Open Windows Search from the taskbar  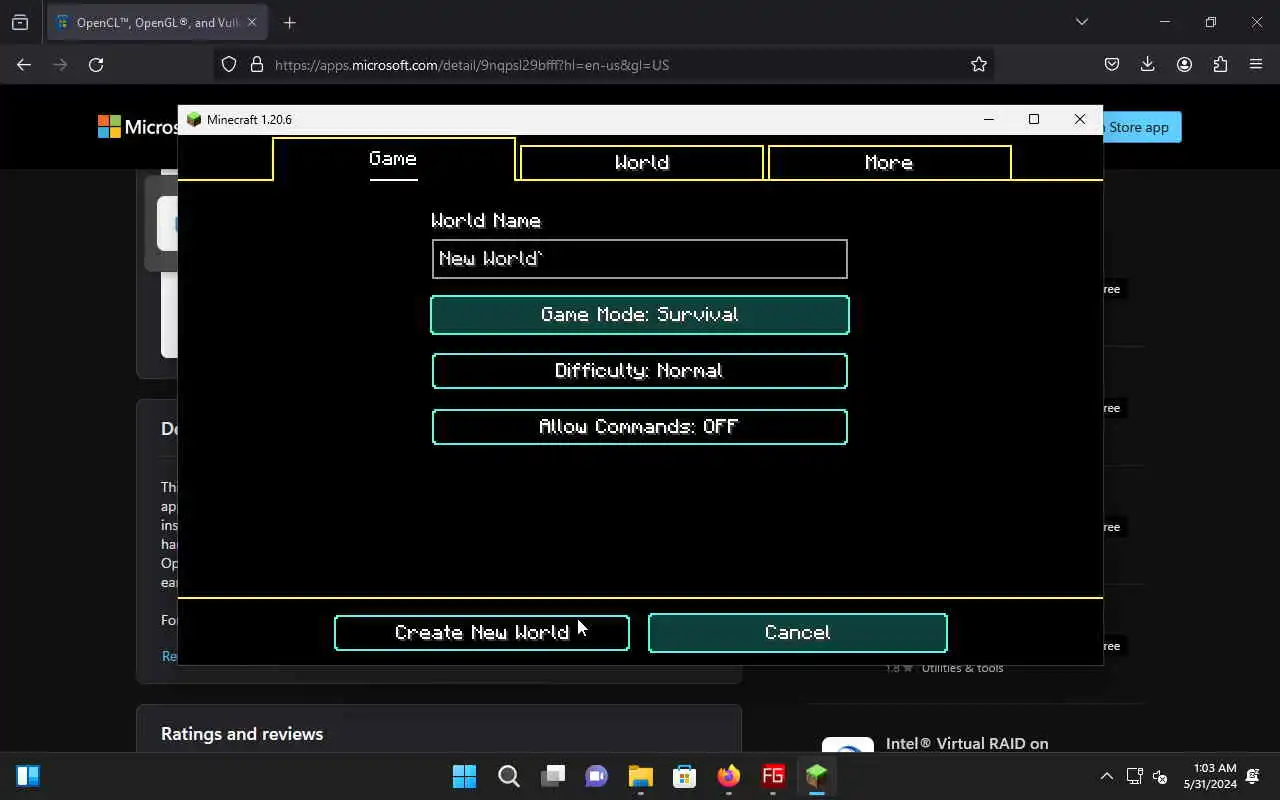(x=509, y=776)
